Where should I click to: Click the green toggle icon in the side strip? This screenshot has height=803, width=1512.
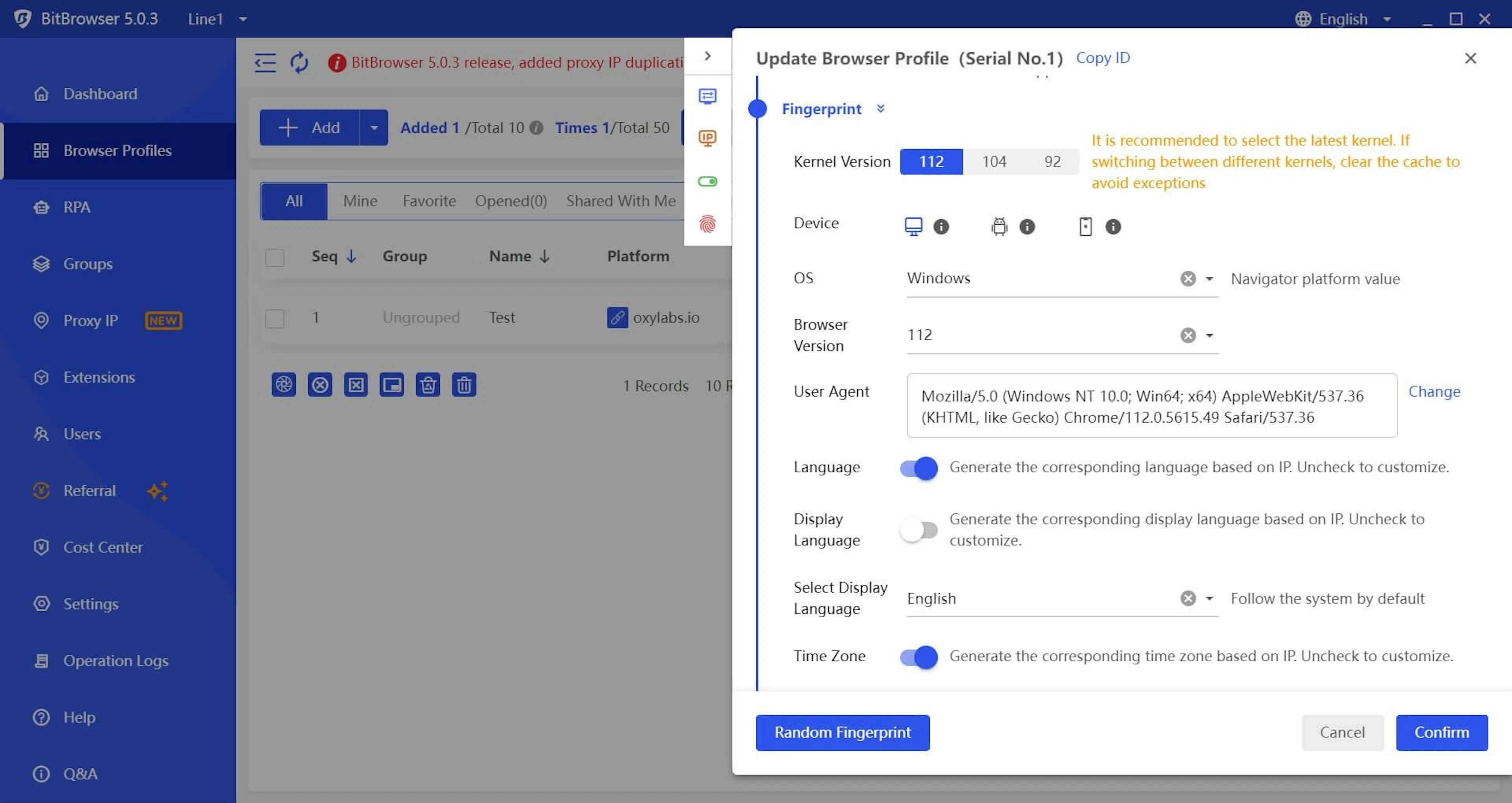coord(707,181)
